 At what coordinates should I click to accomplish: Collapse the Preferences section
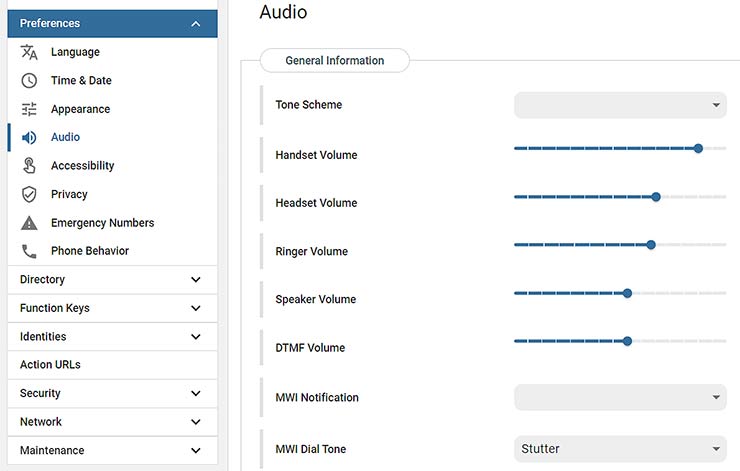pyautogui.click(x=196, y=24)
